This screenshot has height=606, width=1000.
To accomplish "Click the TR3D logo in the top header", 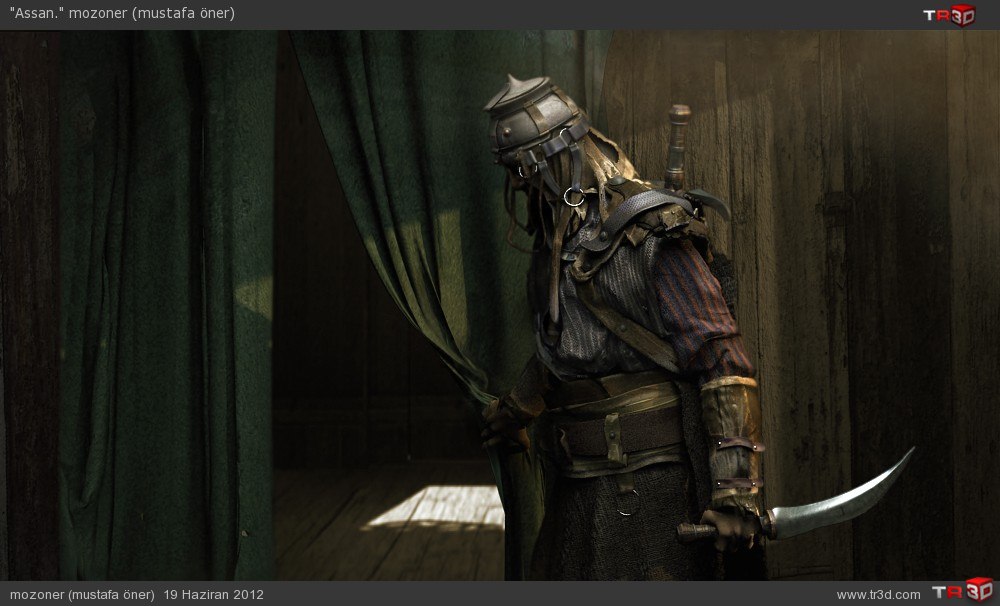I will [948, 14].
